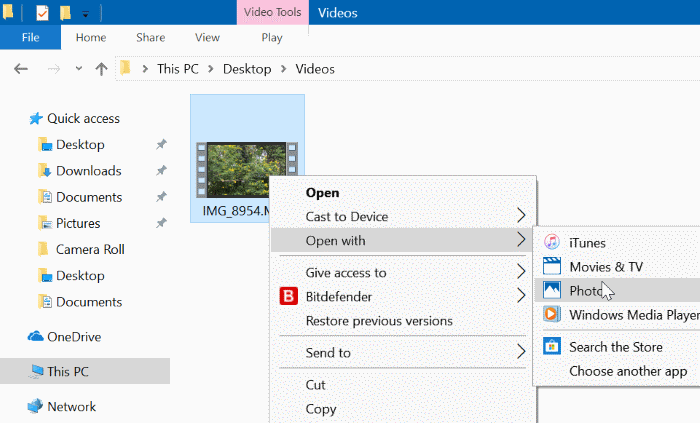Click the Windows Media Player icon
The height and width of the screenshot is (423, 700).
pyautogui.click(x=551, y=314)
